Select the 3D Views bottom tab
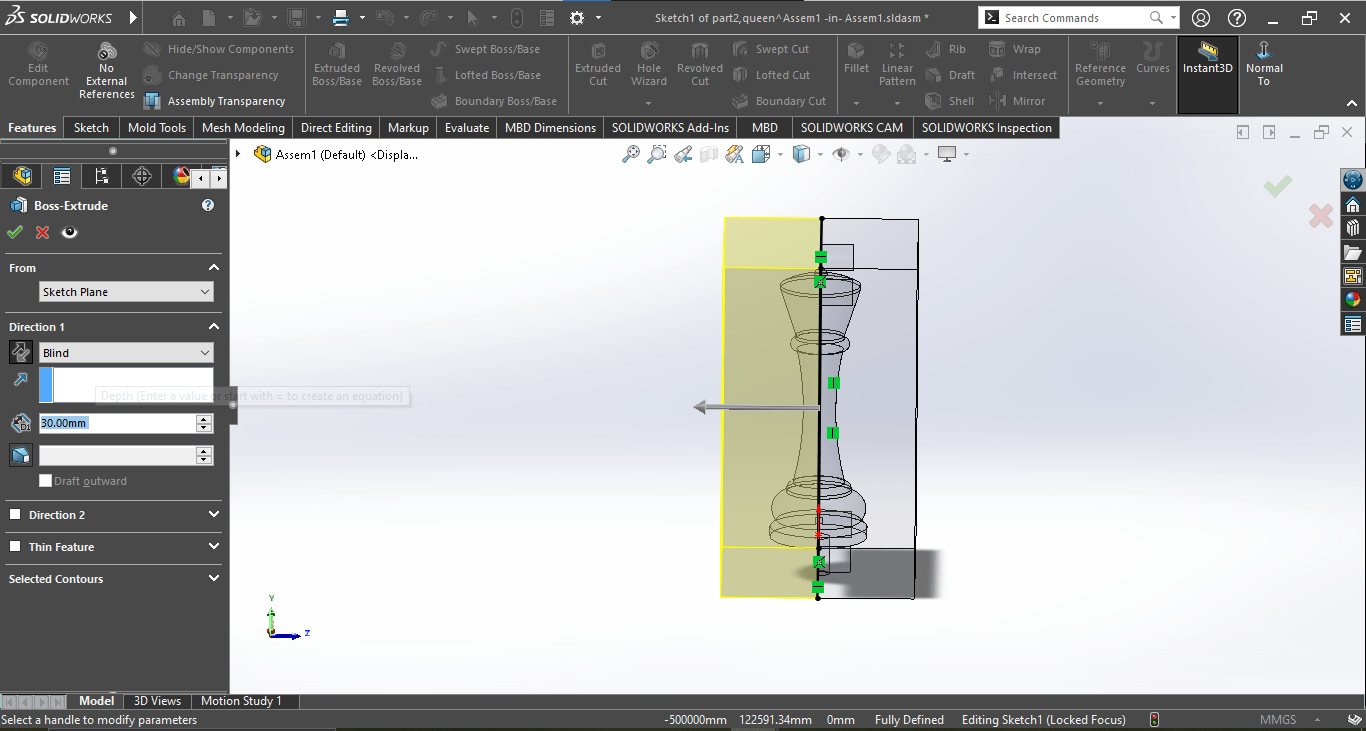Viewport: 1366px width, 731px height. click(x=158, y=701)
